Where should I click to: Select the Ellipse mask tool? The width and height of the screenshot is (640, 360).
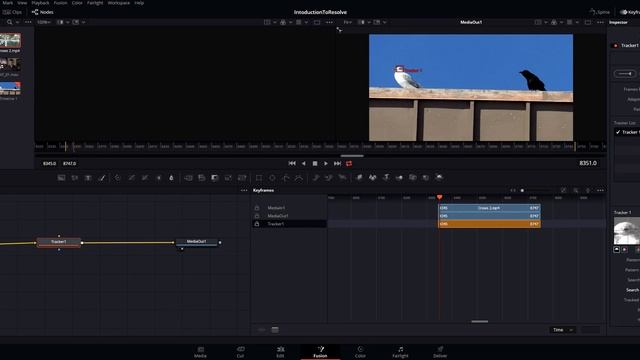click(x=272, y=178)
